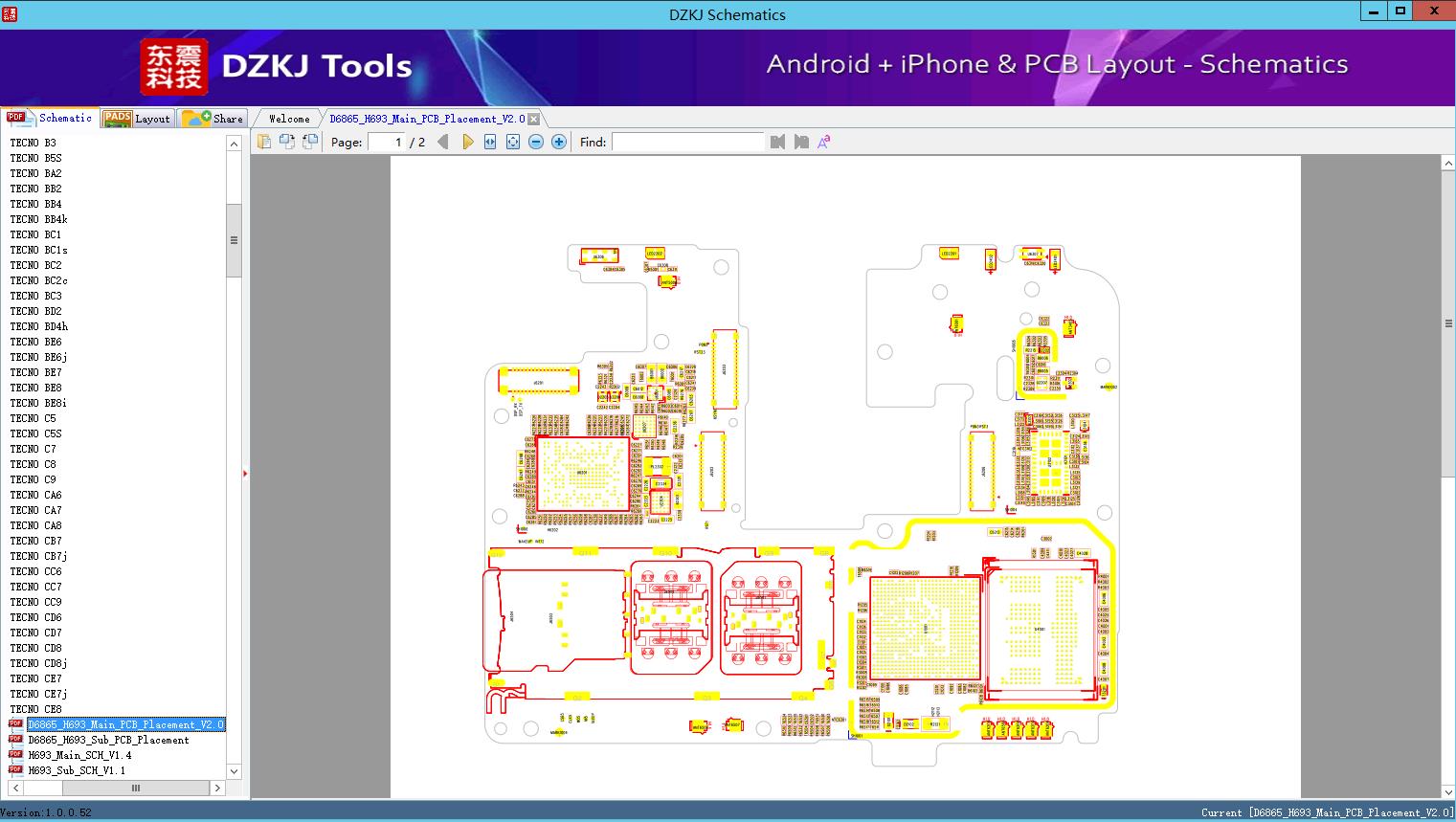
Task: Click the find-next search arrow icon
Action: click(x=802, y=141)
